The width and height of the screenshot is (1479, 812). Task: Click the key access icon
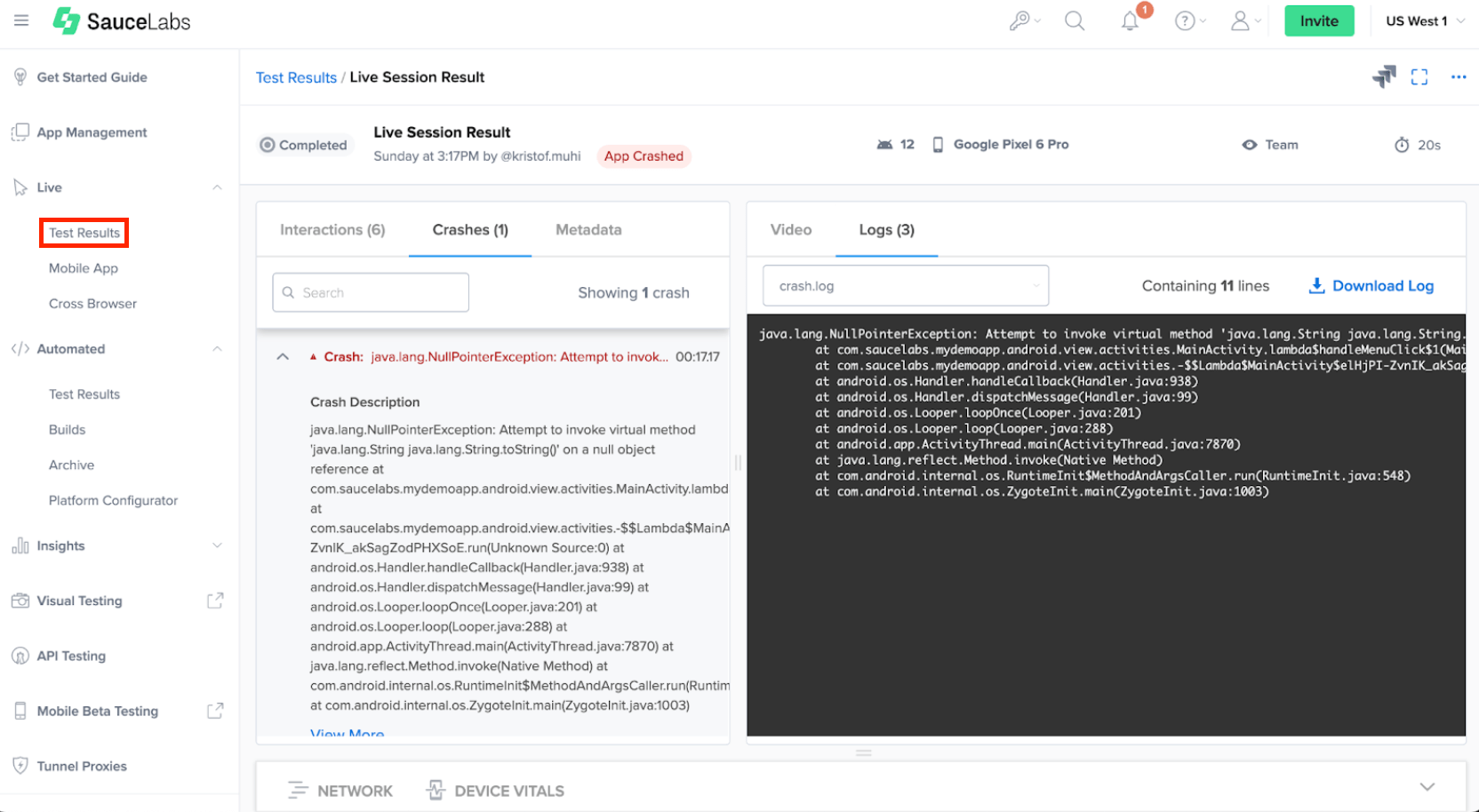point(1020,21)
